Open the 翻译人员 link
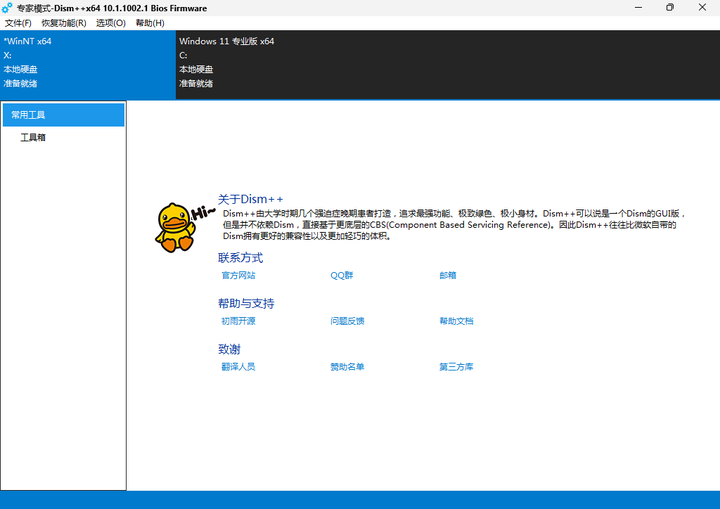This screenshot has height=509, width=720. (x=238, y=367)
